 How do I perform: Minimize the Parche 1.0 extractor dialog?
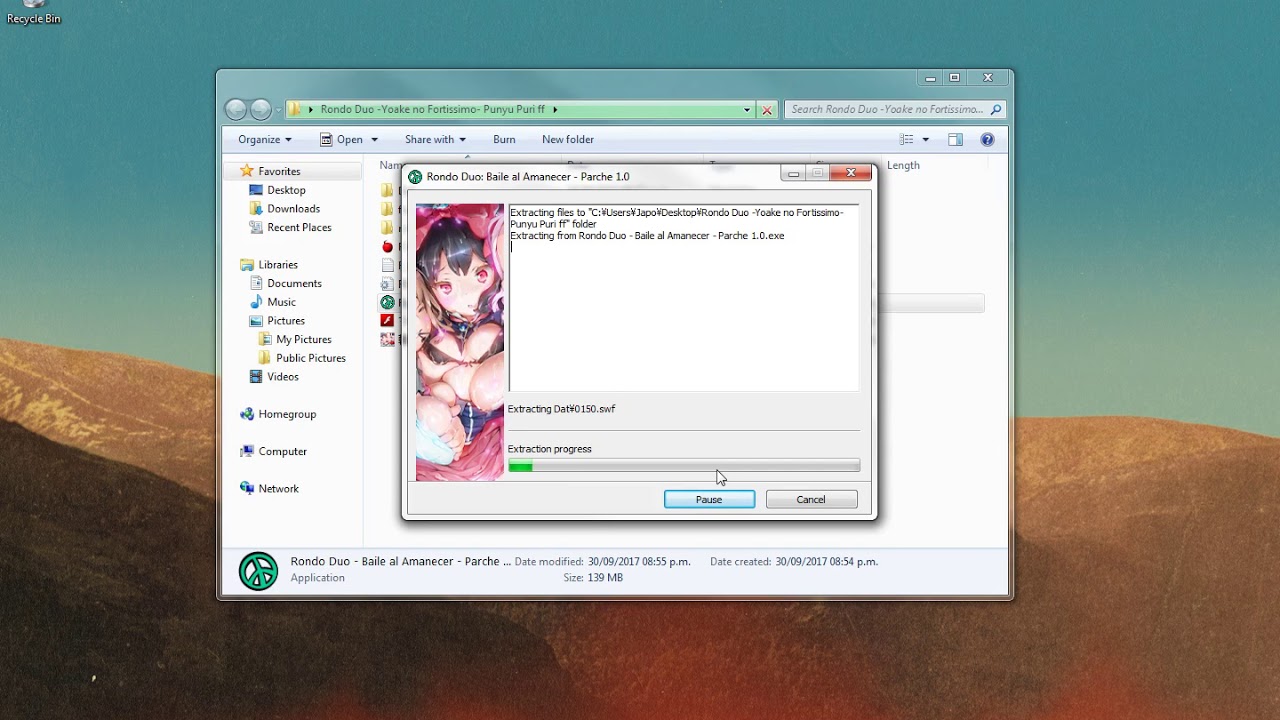tap(793, 173)
